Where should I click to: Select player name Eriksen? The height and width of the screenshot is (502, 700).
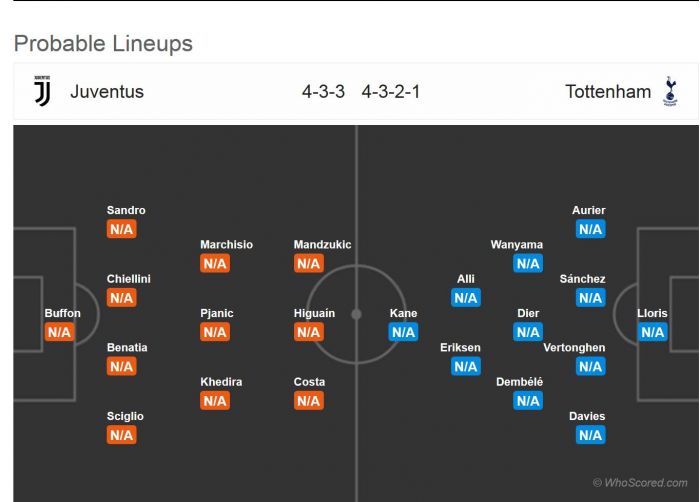point(460,348)
